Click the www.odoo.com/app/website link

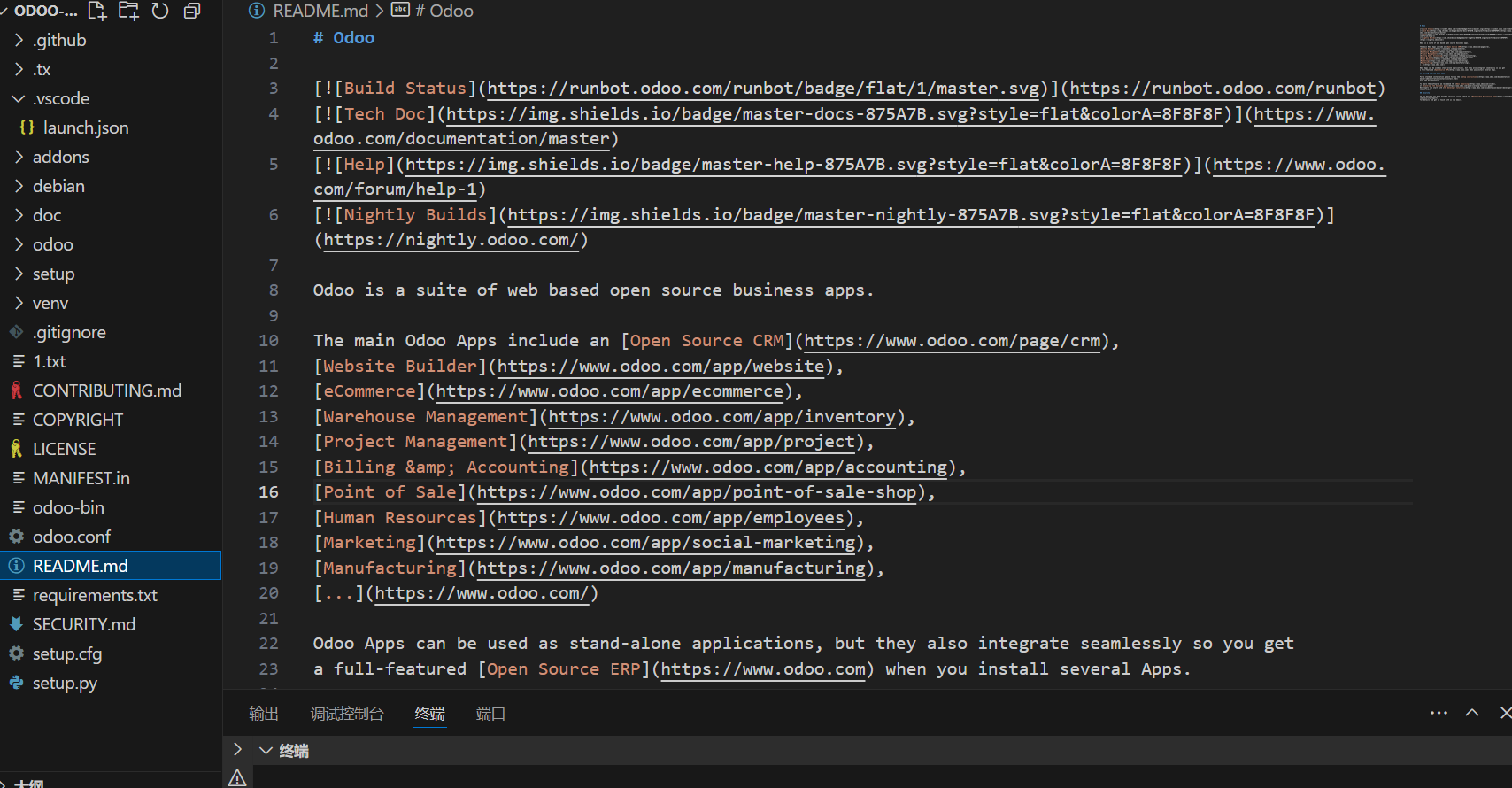point(661,367)
